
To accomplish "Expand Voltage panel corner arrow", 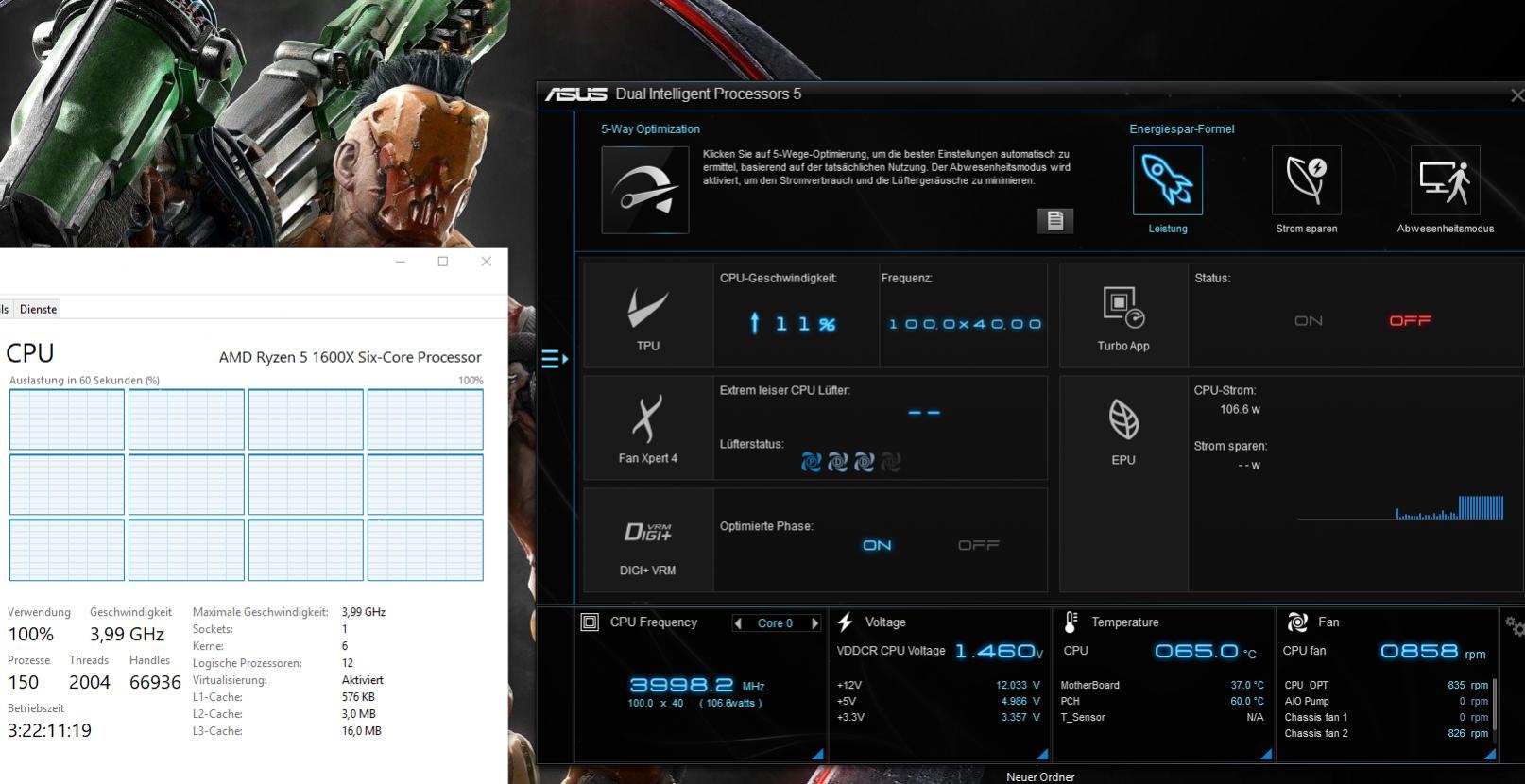I will (1042, 754).
